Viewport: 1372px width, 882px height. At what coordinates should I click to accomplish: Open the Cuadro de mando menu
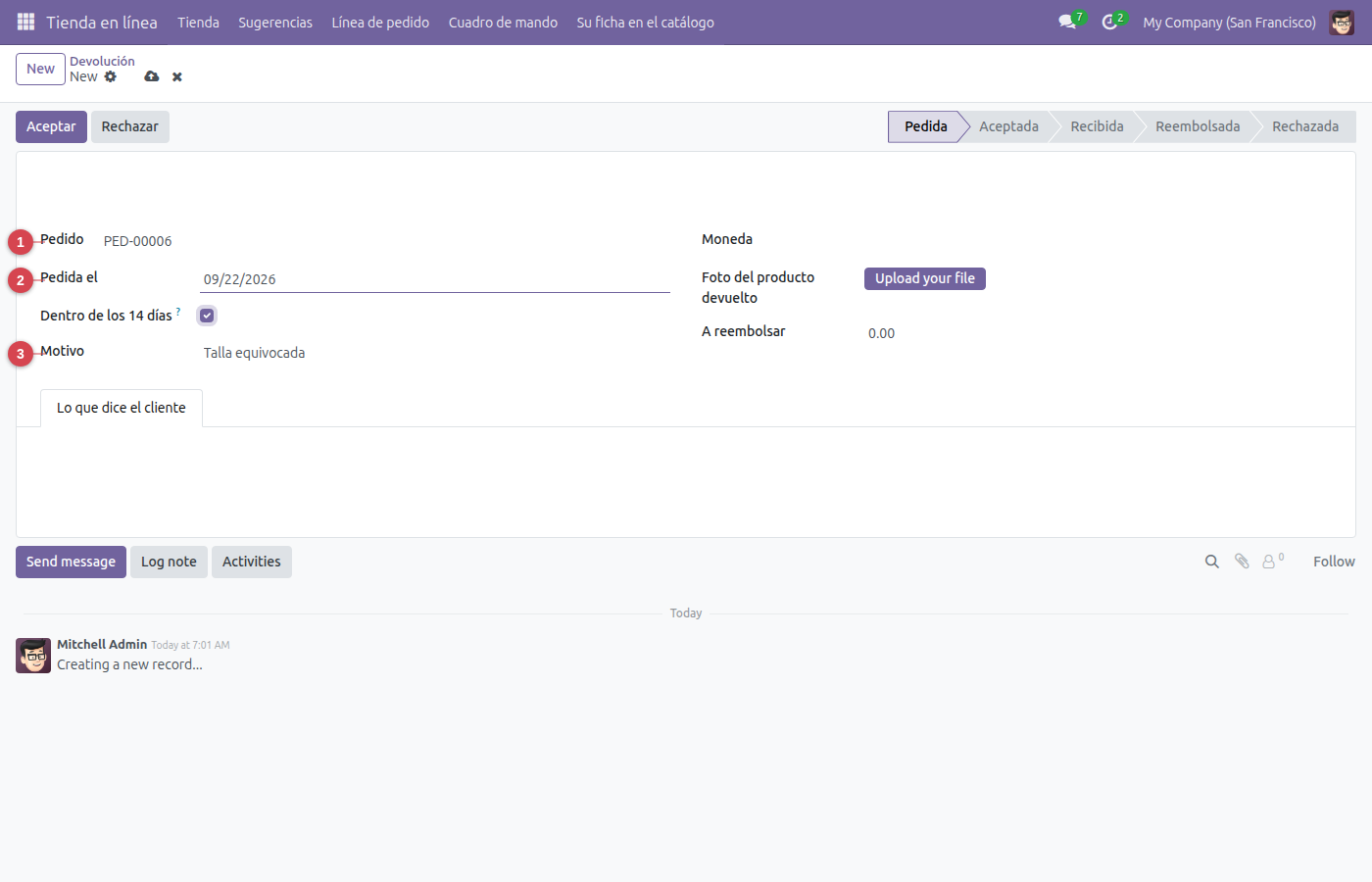(503, 22)
